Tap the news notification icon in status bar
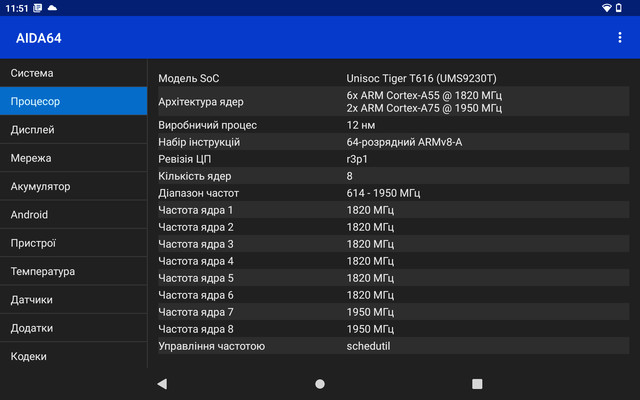 [38, 8]
